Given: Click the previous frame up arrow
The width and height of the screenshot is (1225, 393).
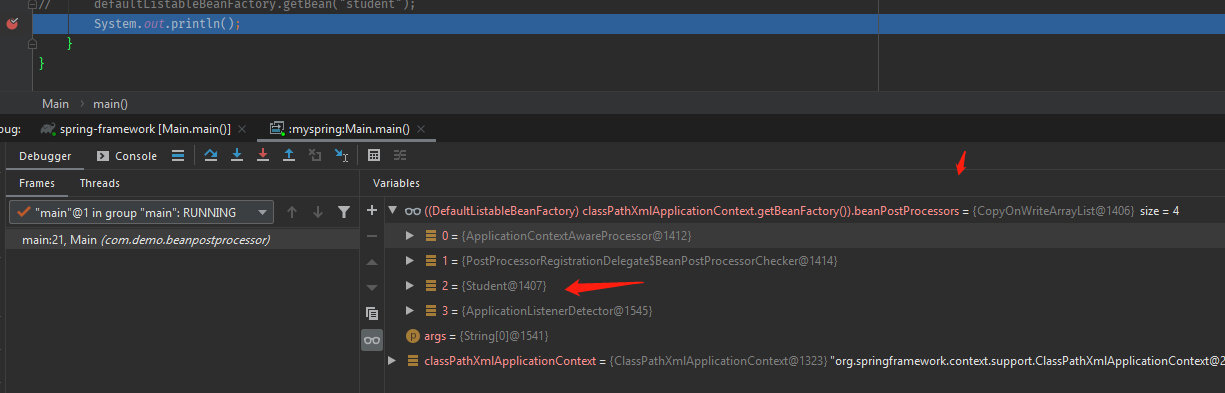Looking at the screenshot, I should pyautogui.click(x=292, y=212).
